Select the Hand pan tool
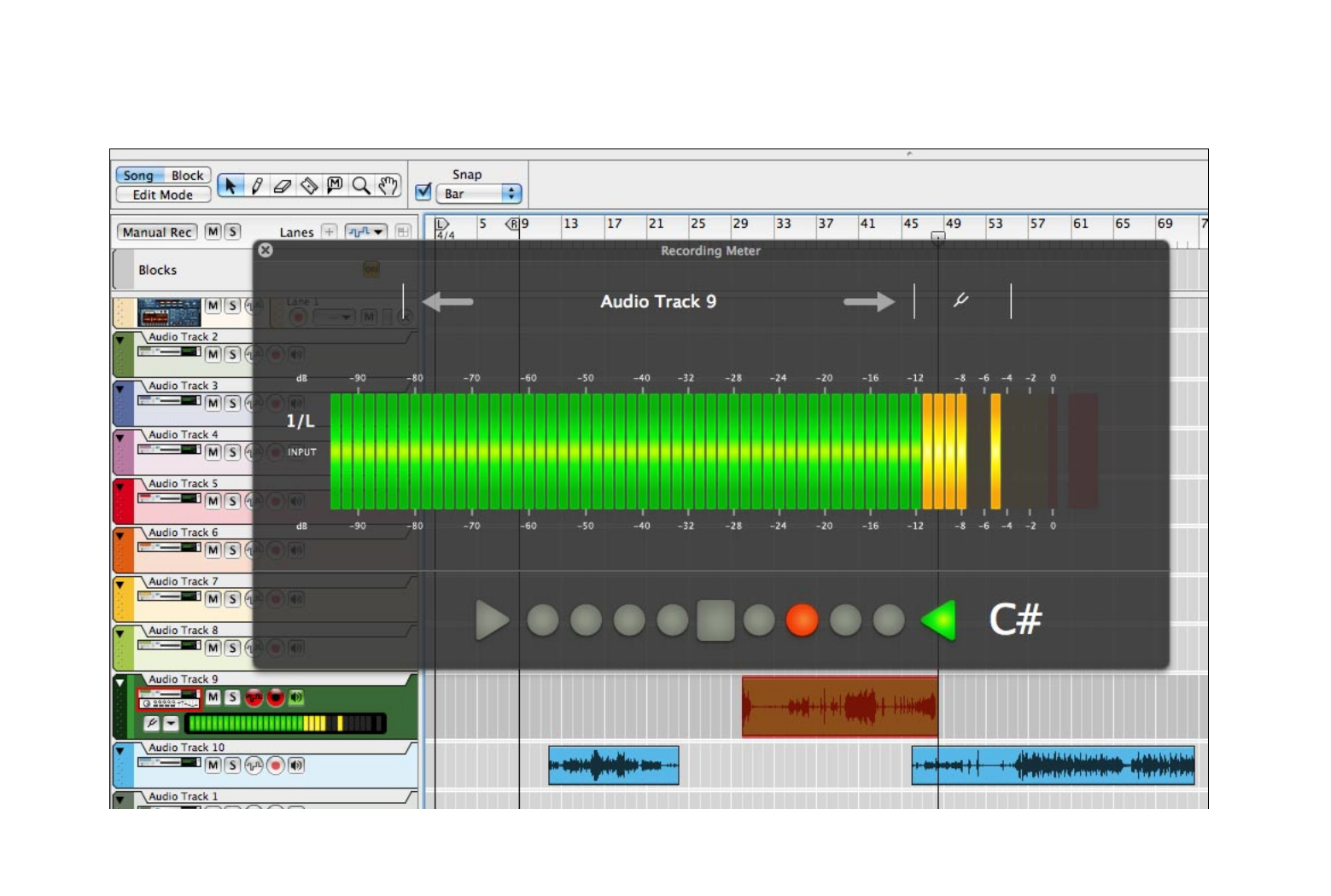 (388, 185)
